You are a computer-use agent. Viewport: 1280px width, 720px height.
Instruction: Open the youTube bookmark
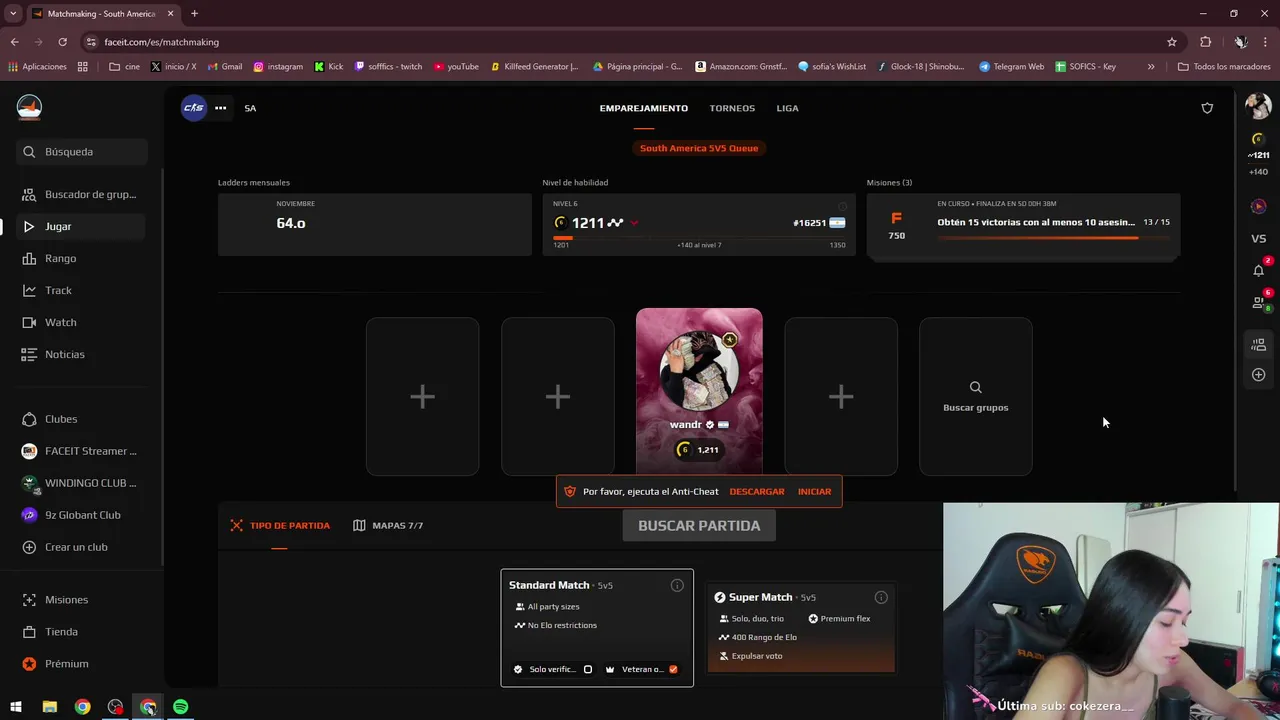pyautogui.click(x=456, y=67)
